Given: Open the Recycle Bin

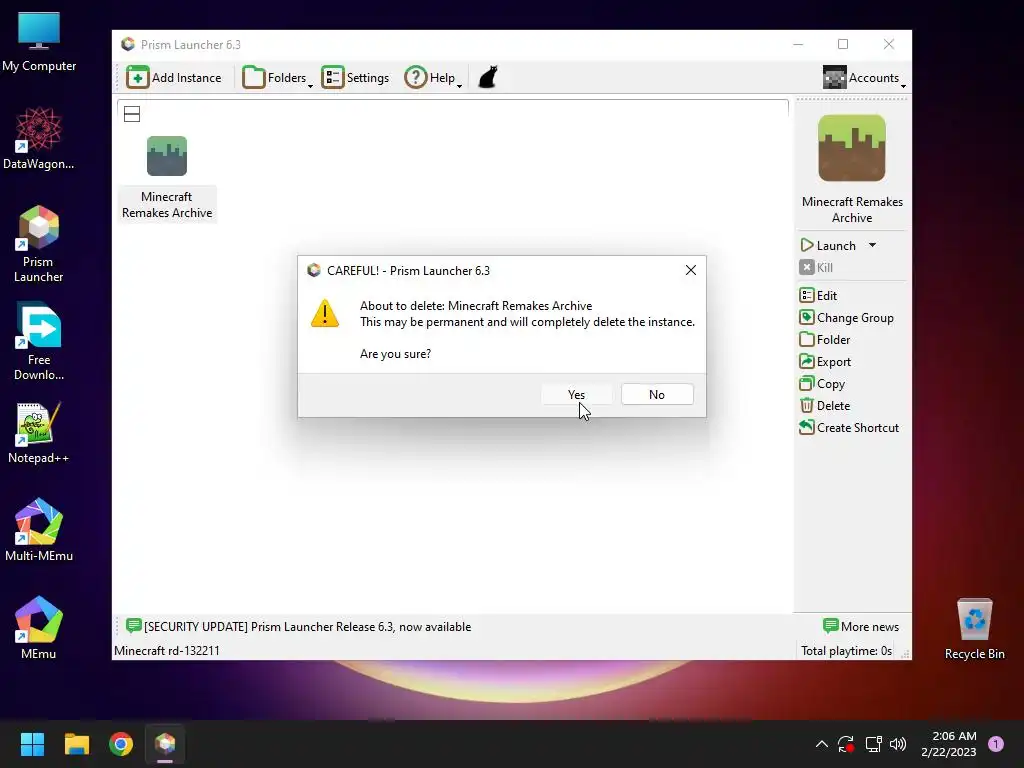Looking at the screenshot, I should point(974,630).
